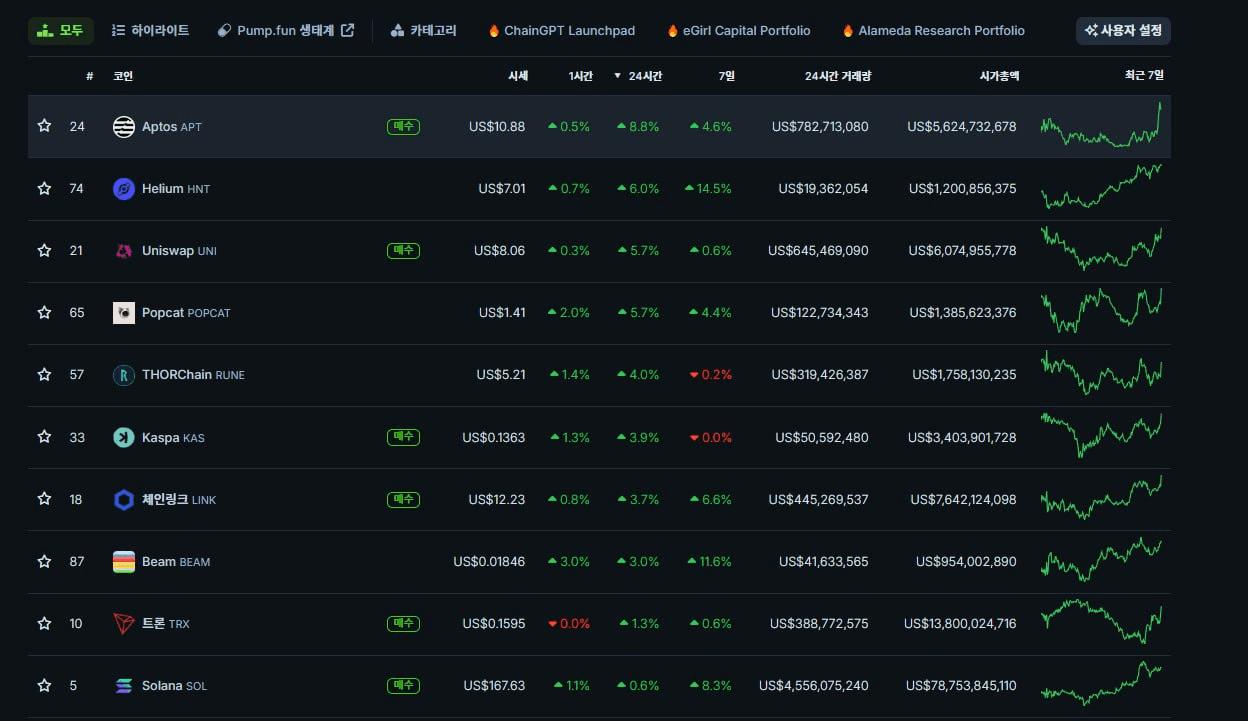Sort by the 1시간 column header
This screenshot has width=1248, height=721.
(580, 76)
